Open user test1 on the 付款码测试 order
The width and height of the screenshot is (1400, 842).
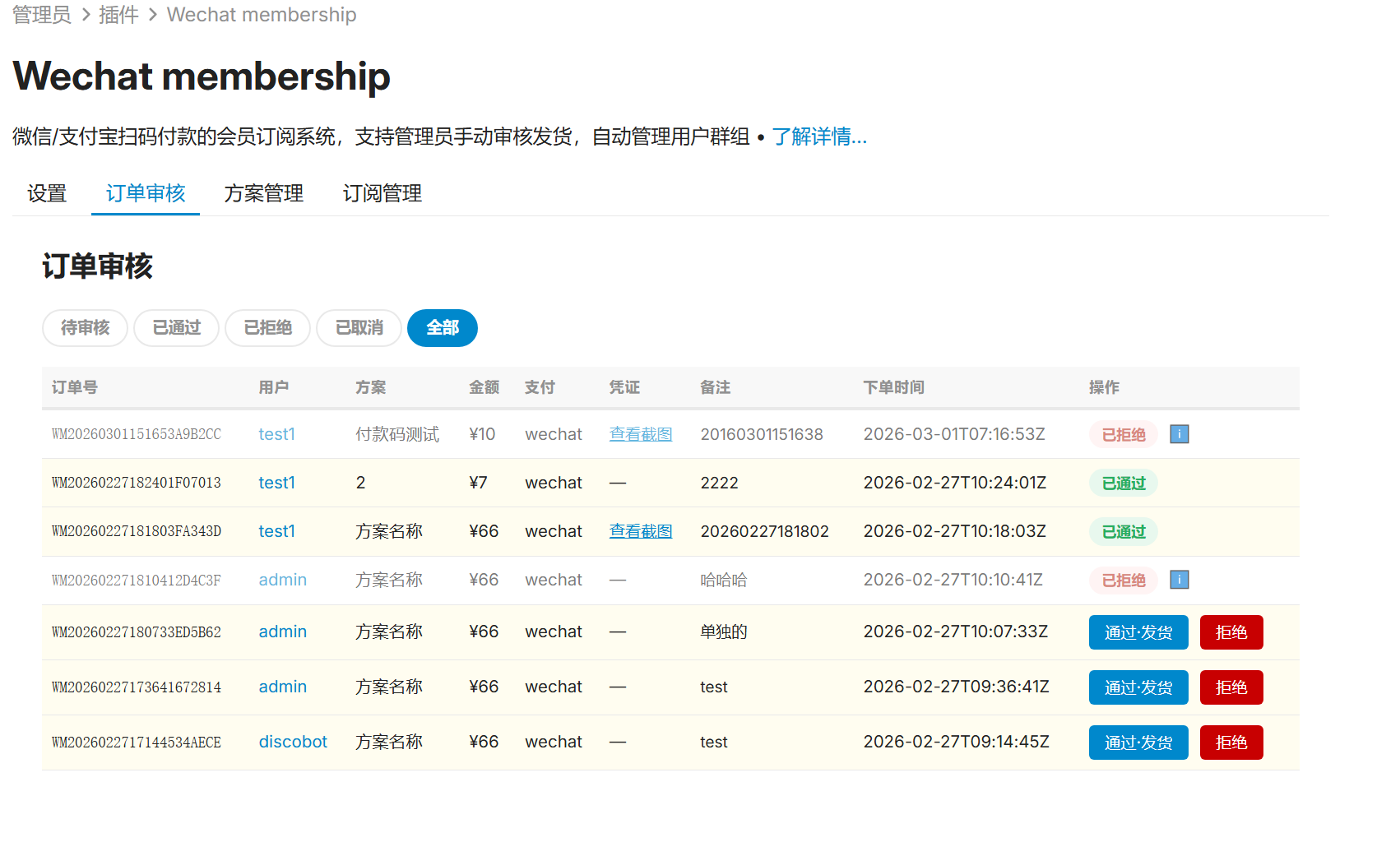click(276, 434)
